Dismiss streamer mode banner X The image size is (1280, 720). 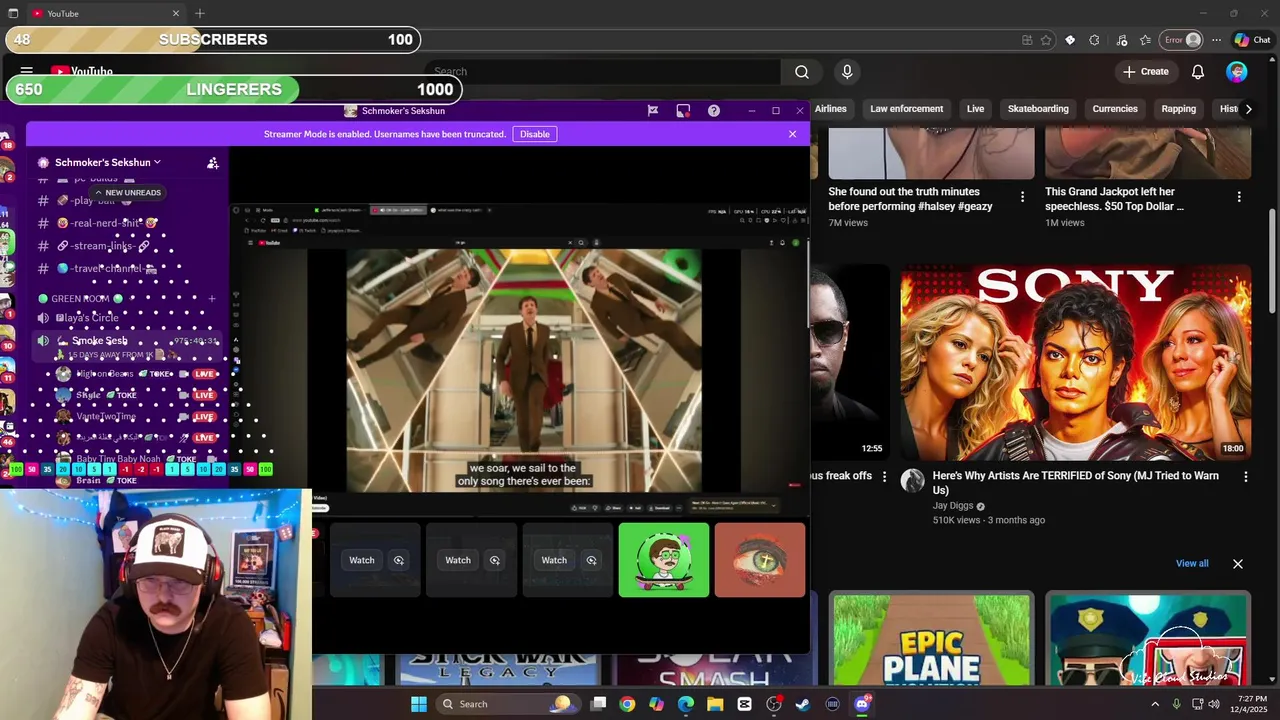tap(792, 134)
